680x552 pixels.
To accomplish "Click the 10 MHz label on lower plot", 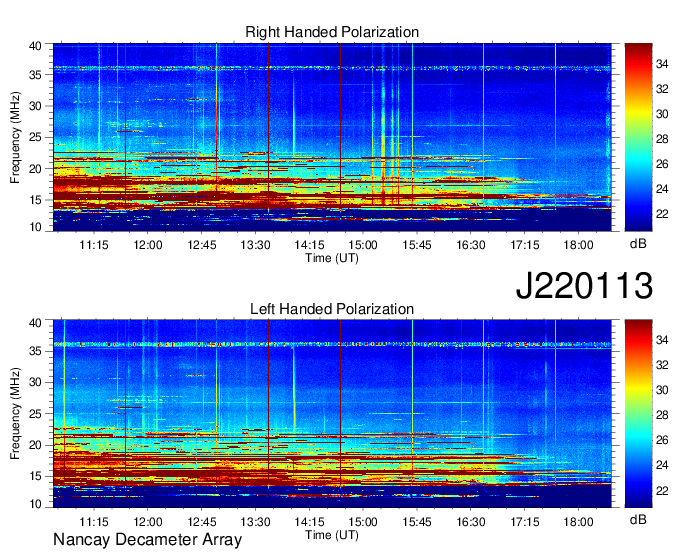I will click(36, 504).
